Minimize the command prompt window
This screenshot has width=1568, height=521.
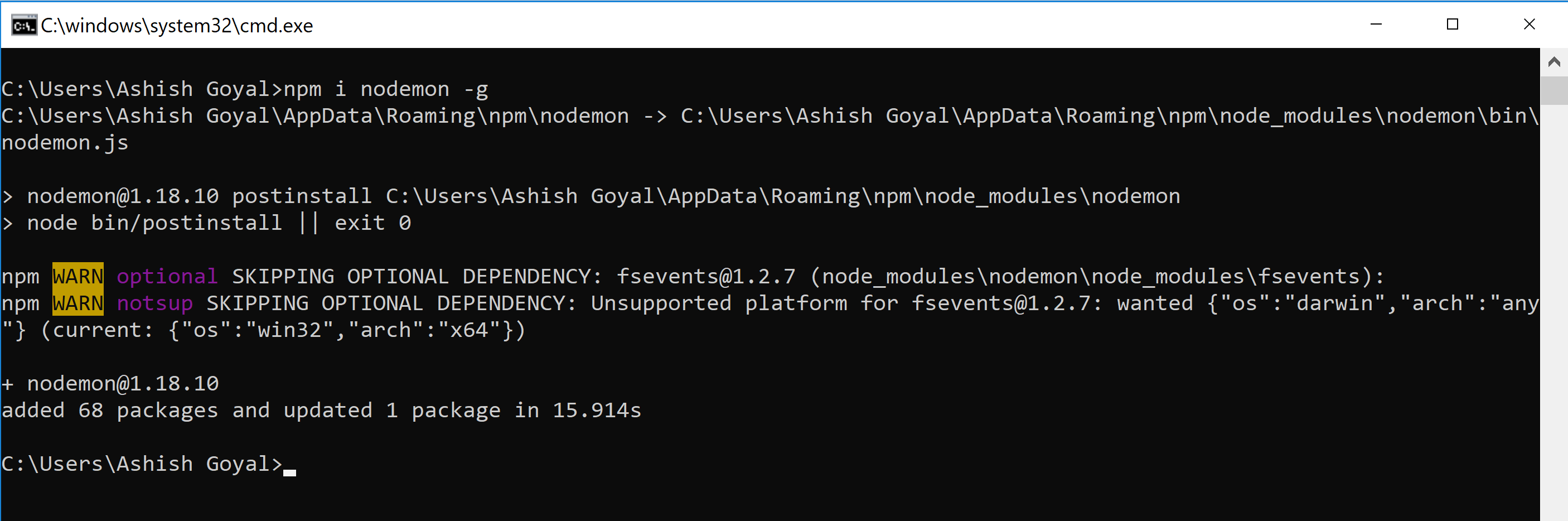pyautogui.click(x=1376, y=25)
